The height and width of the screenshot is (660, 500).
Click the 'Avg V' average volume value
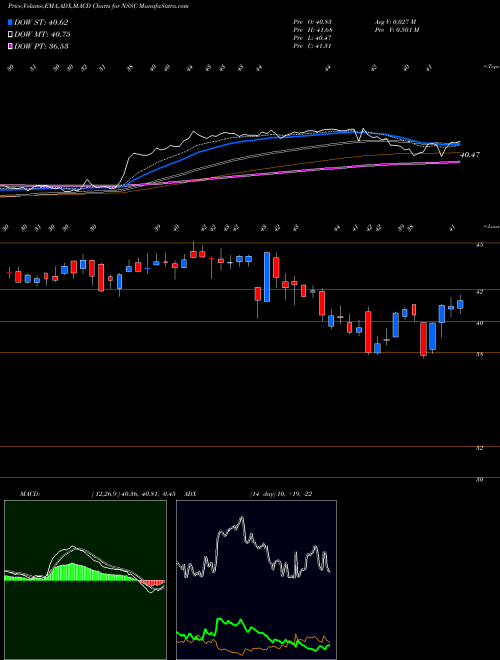pyautogui.click(x=395, y=22)
